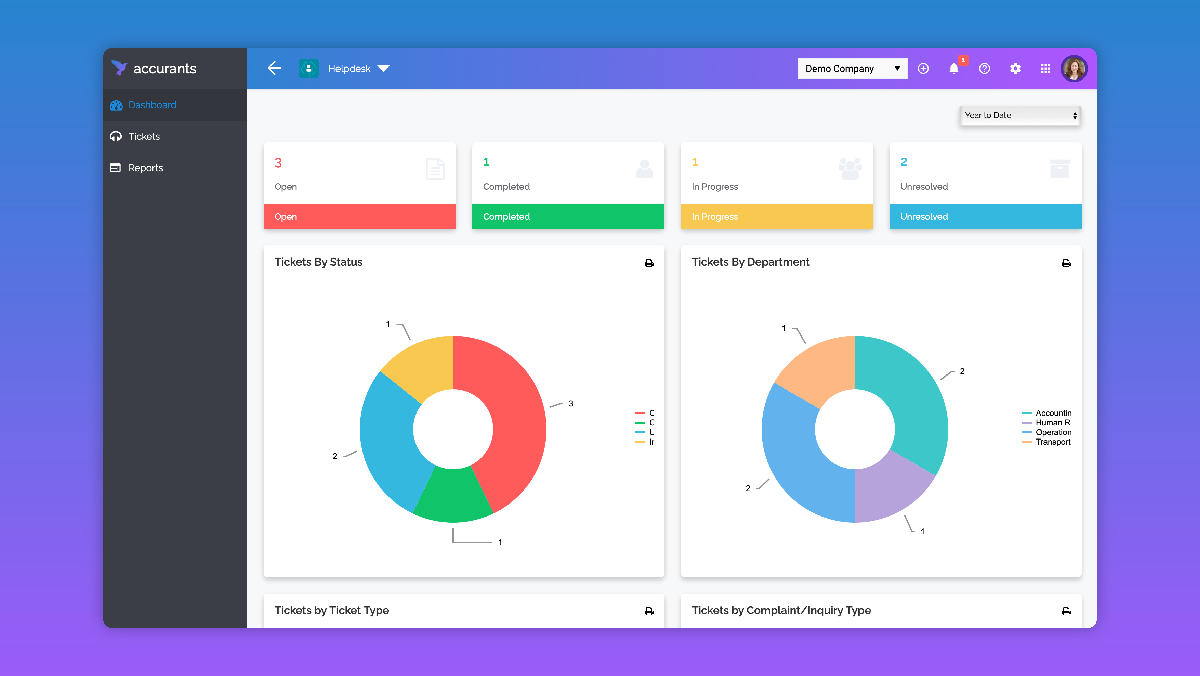This screenshot has height=676, width=1200.
Task: Open the apps grid launcher
Action: tap(1045, 68)
